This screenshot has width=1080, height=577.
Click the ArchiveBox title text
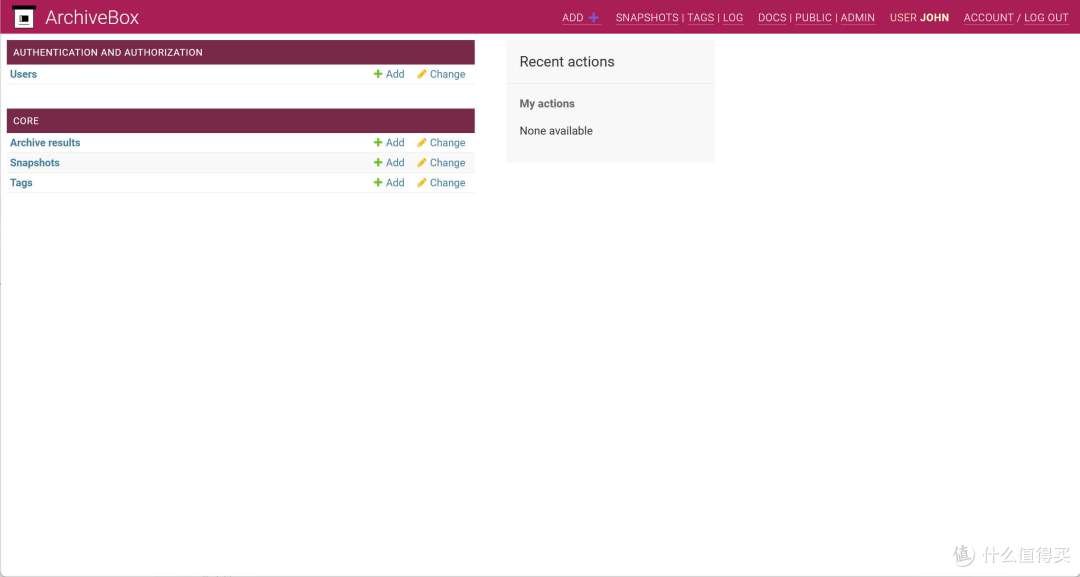click(92, 17)
